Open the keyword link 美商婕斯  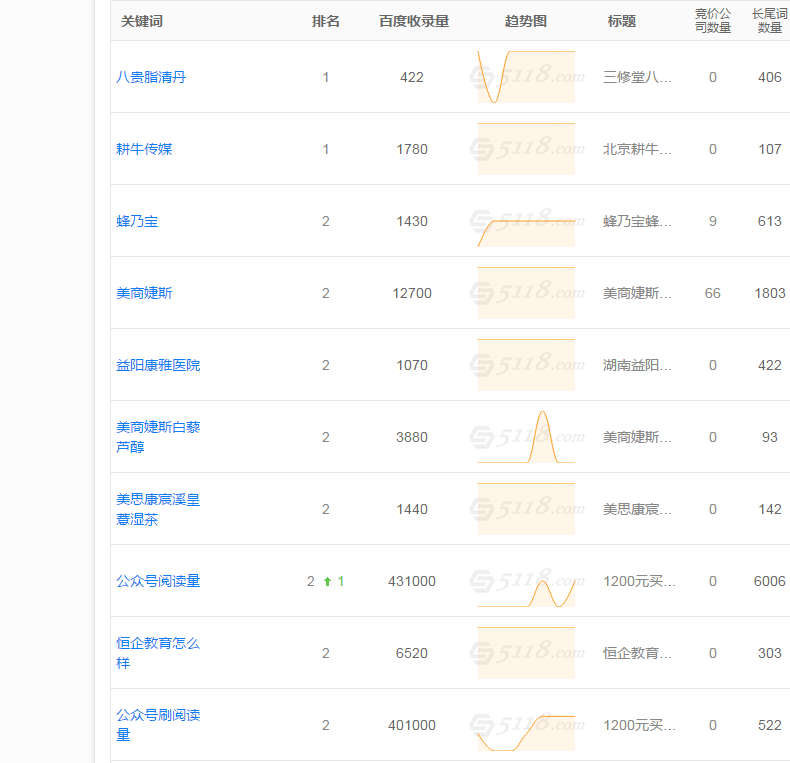click(x=144, y=293)
